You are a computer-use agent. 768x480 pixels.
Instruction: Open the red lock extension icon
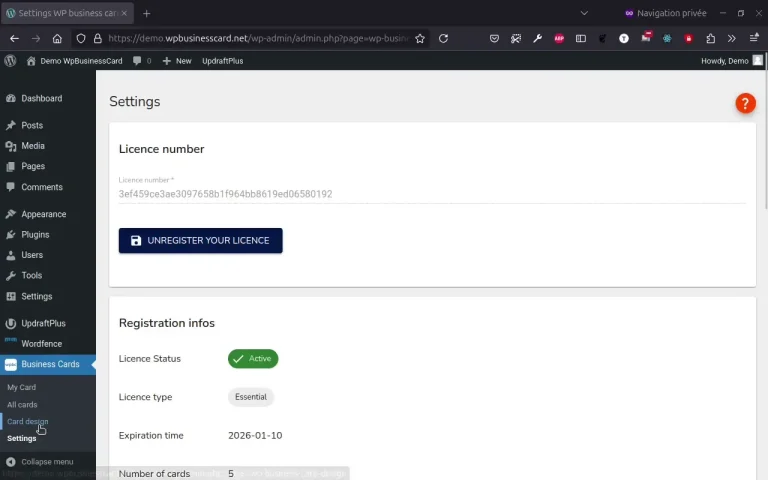pos(689,39)
